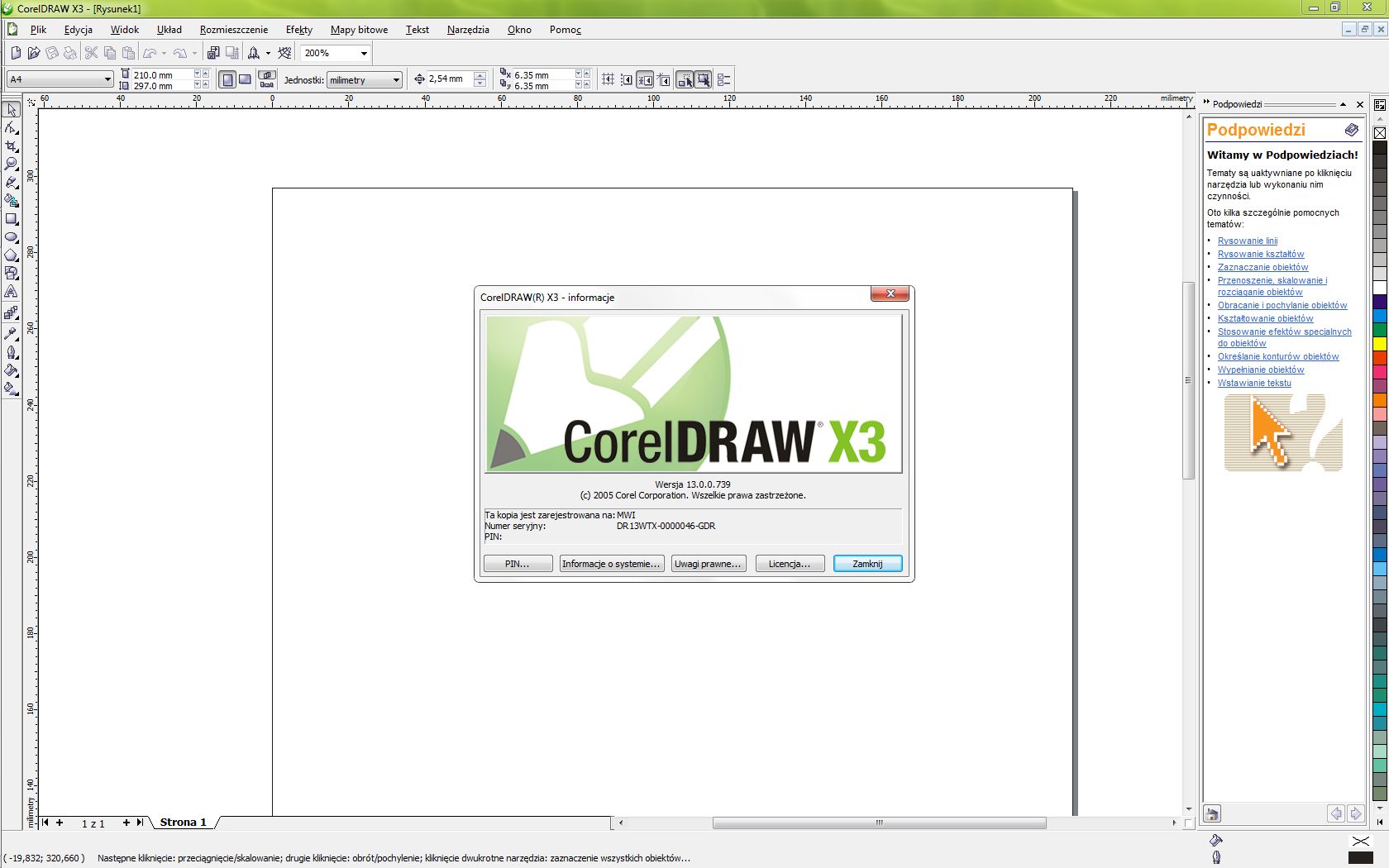Select the Strona 1 page tab
The image size is (1389, 868).
183,822
